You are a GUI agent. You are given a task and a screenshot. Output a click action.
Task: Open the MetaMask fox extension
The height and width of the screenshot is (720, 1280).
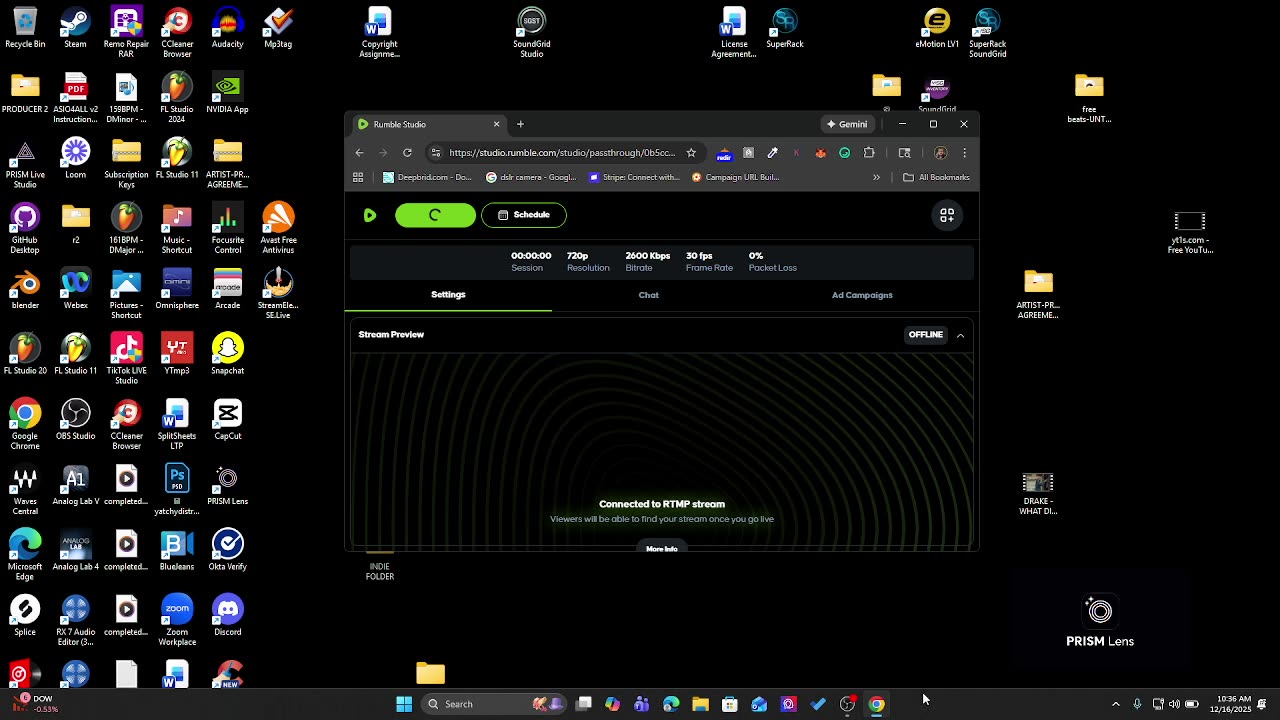(x=820, y=153)
